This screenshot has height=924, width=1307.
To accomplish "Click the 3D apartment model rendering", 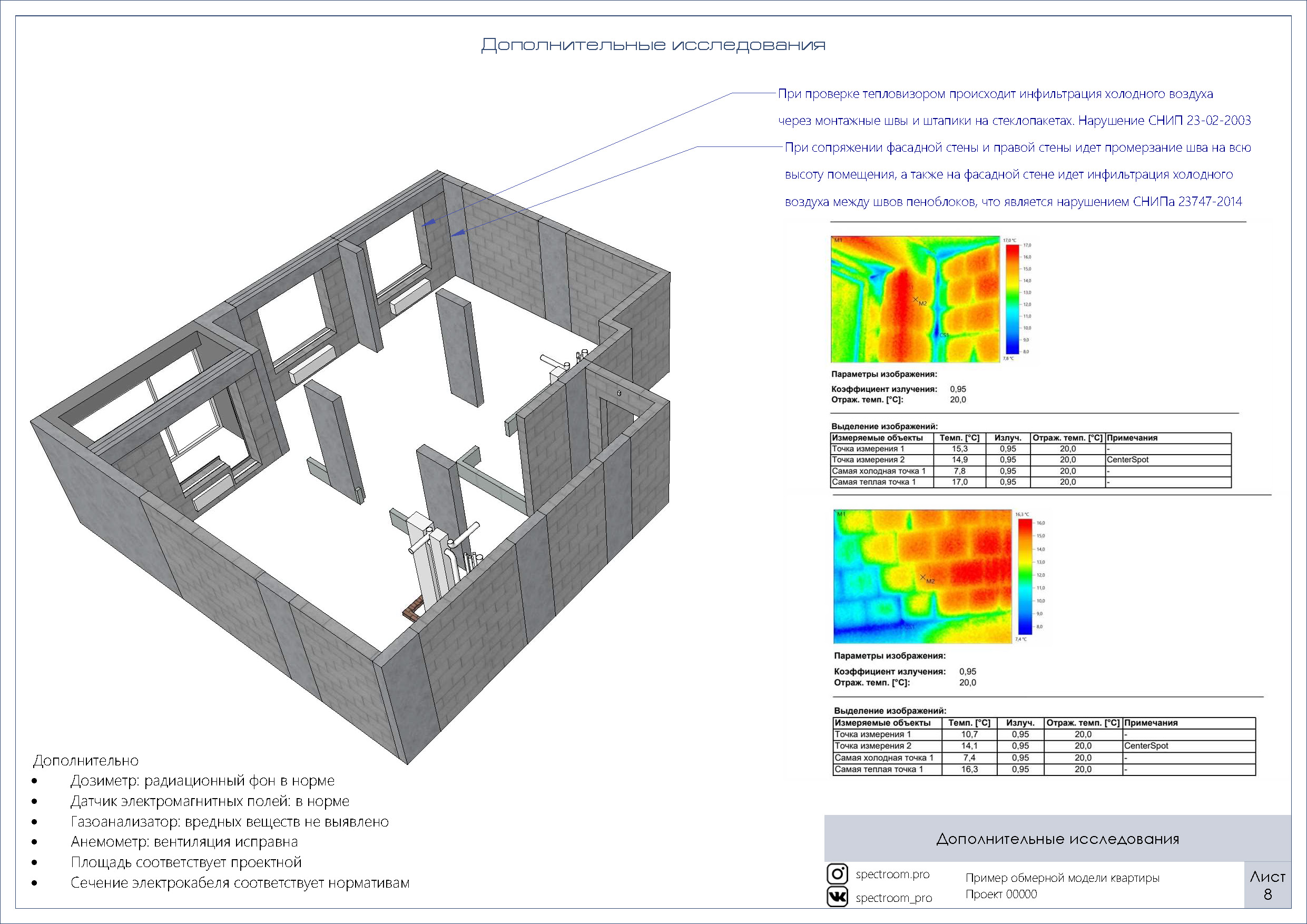I will click(x=350, y=467).
